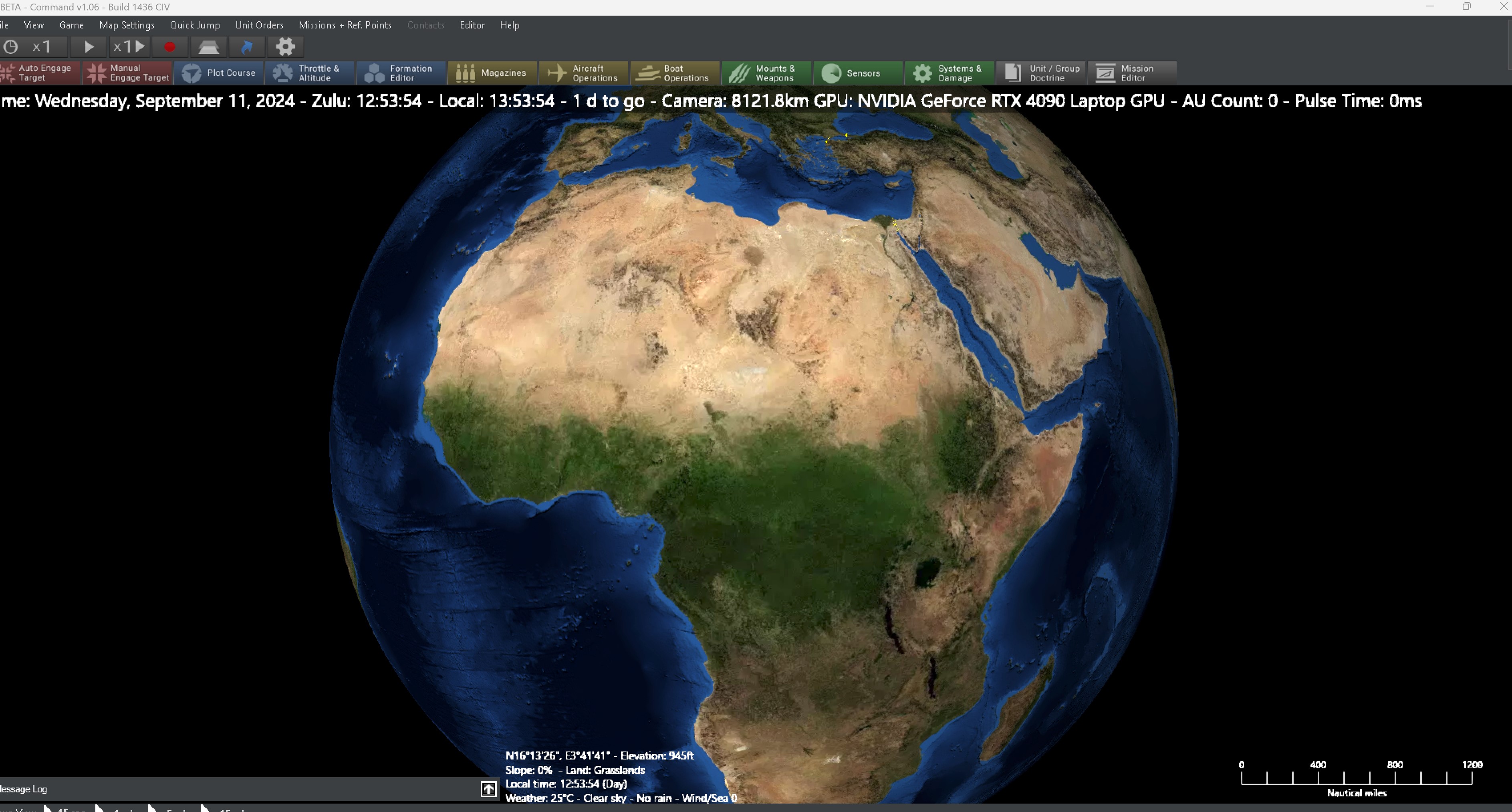Click Manual Engage Target button

127,73
